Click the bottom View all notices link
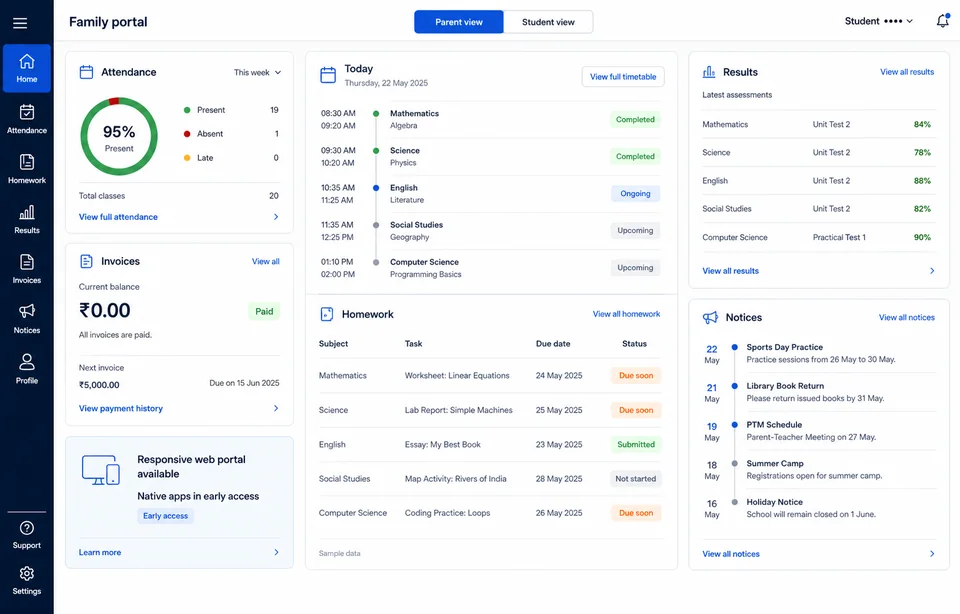 pyautogui.click(x=731, y=553)
